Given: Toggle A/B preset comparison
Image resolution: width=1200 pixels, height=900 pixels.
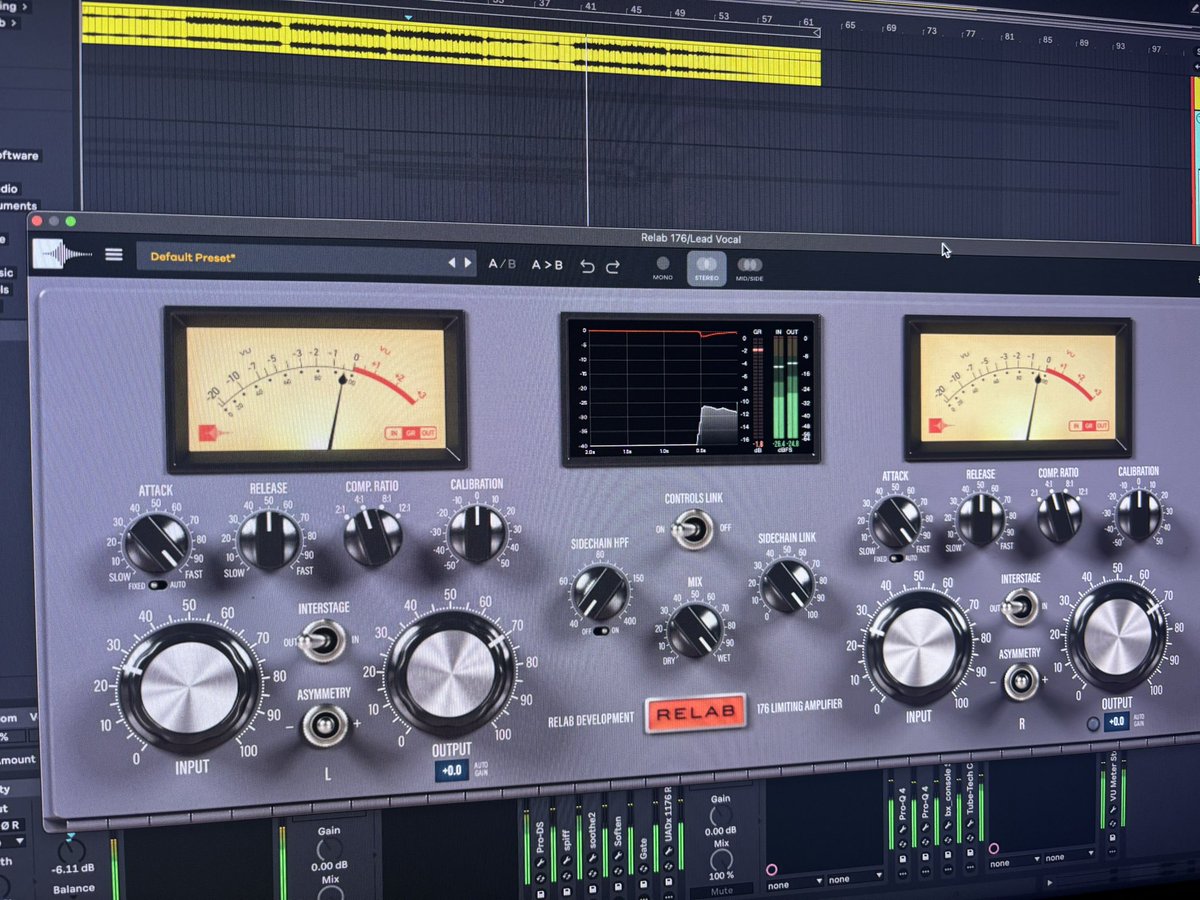Looking at the screenshot, I should click(502, 264).
